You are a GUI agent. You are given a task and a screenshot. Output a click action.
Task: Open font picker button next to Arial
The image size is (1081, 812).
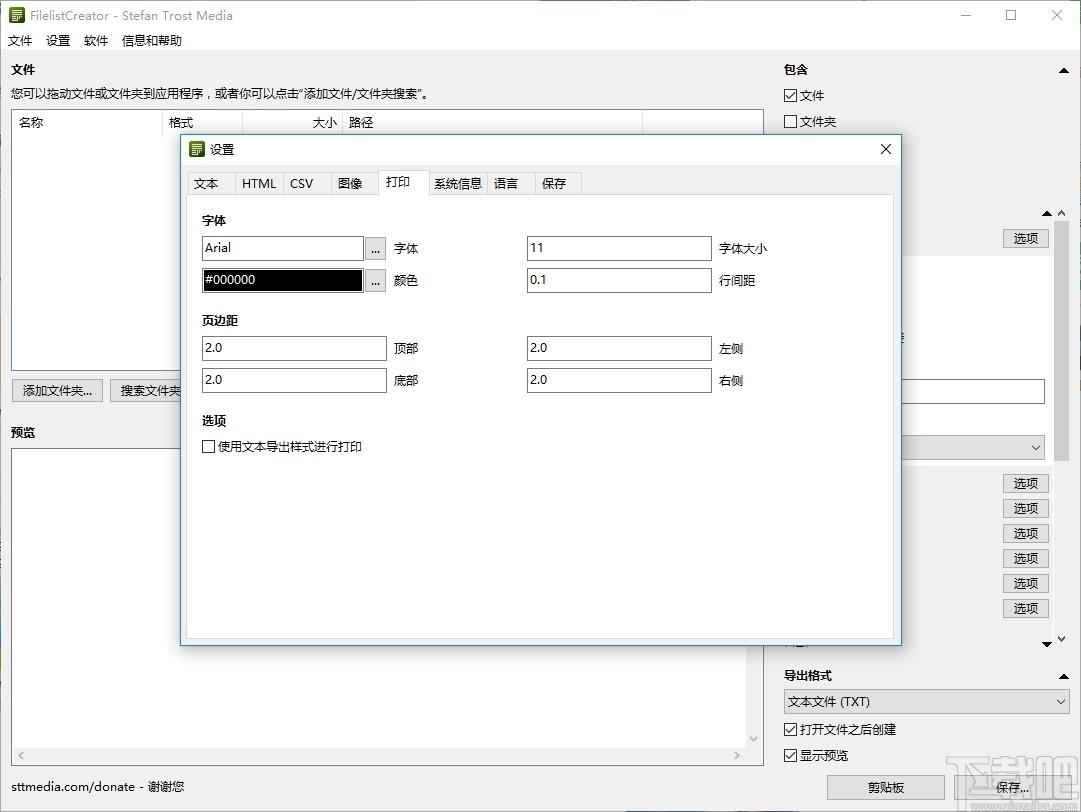click(375, 249)
